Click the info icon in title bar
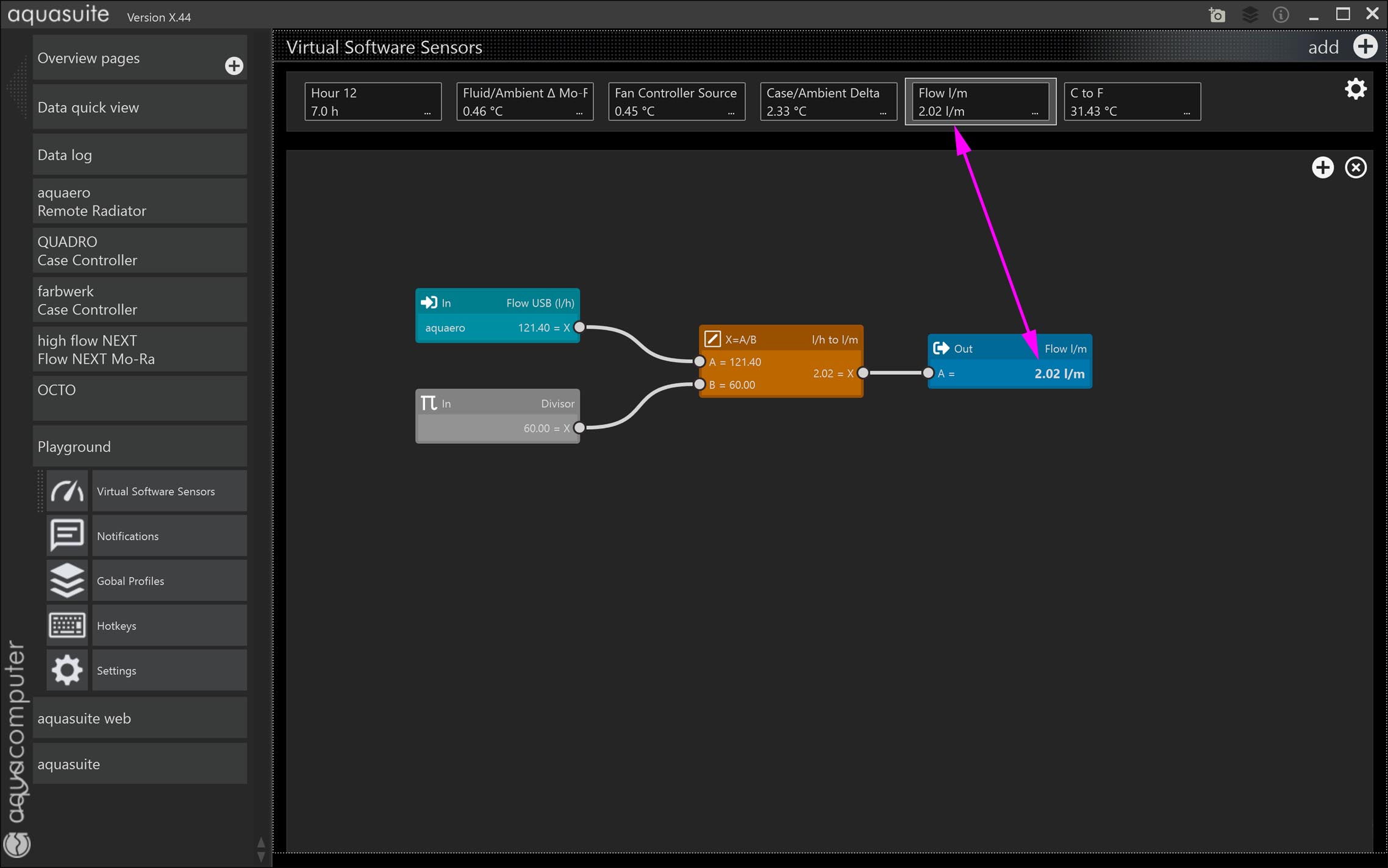1388x868 pixels. 1281,15
